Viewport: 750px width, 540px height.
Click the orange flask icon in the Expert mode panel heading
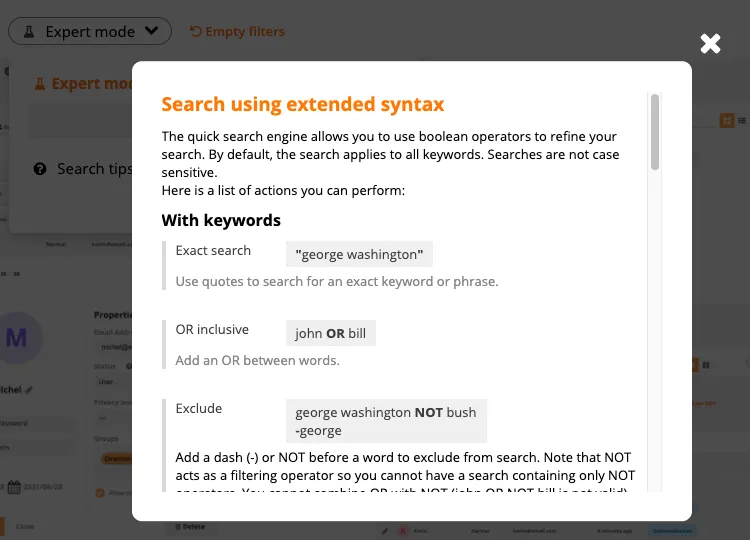(40, 84)
